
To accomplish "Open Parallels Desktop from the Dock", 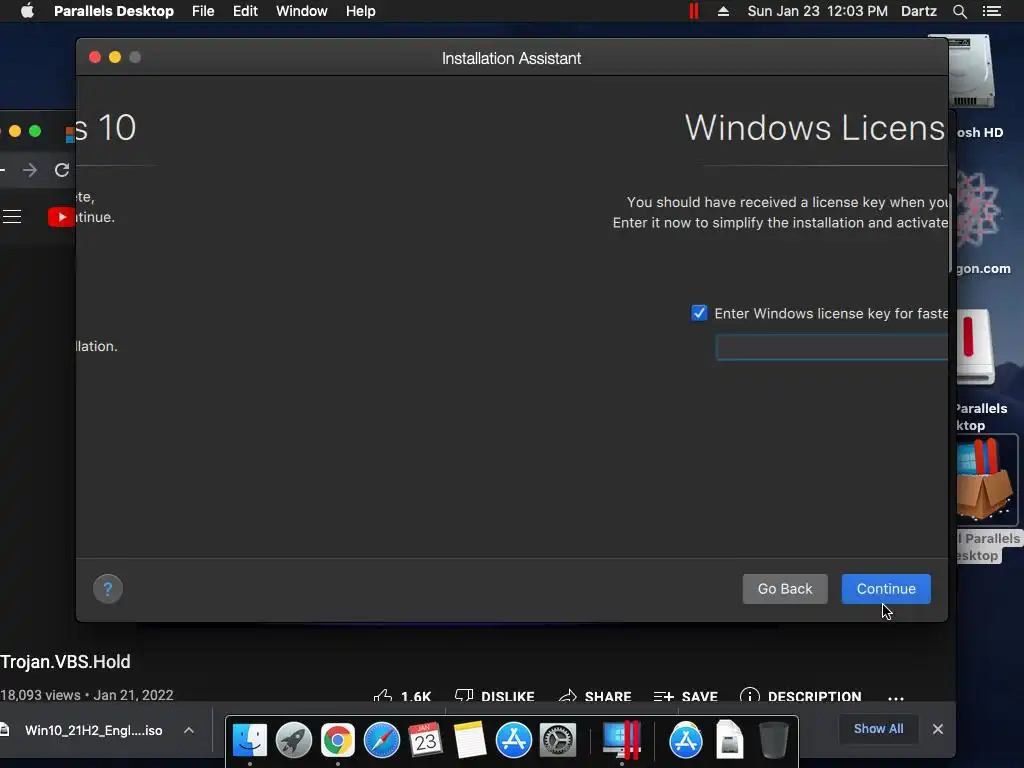I will [621, 740].
